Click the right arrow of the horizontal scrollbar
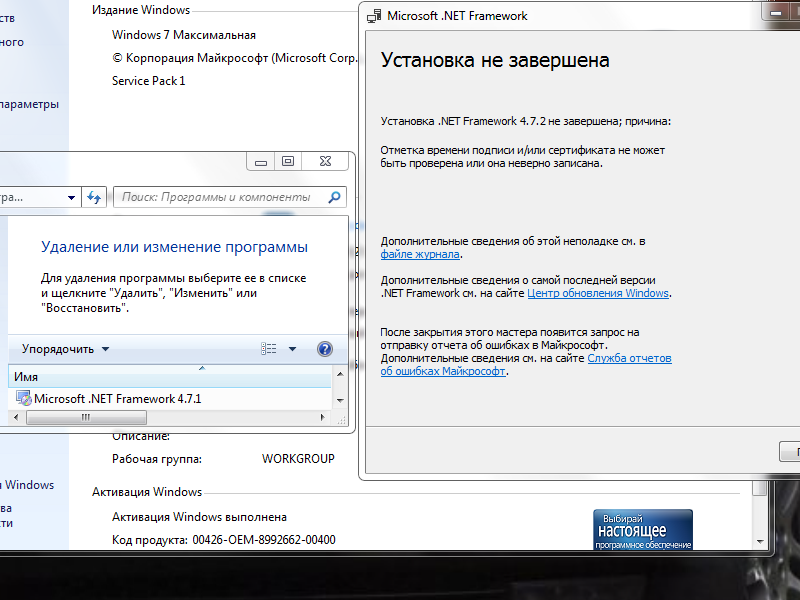800x600 pixels. tap(322, 417)
